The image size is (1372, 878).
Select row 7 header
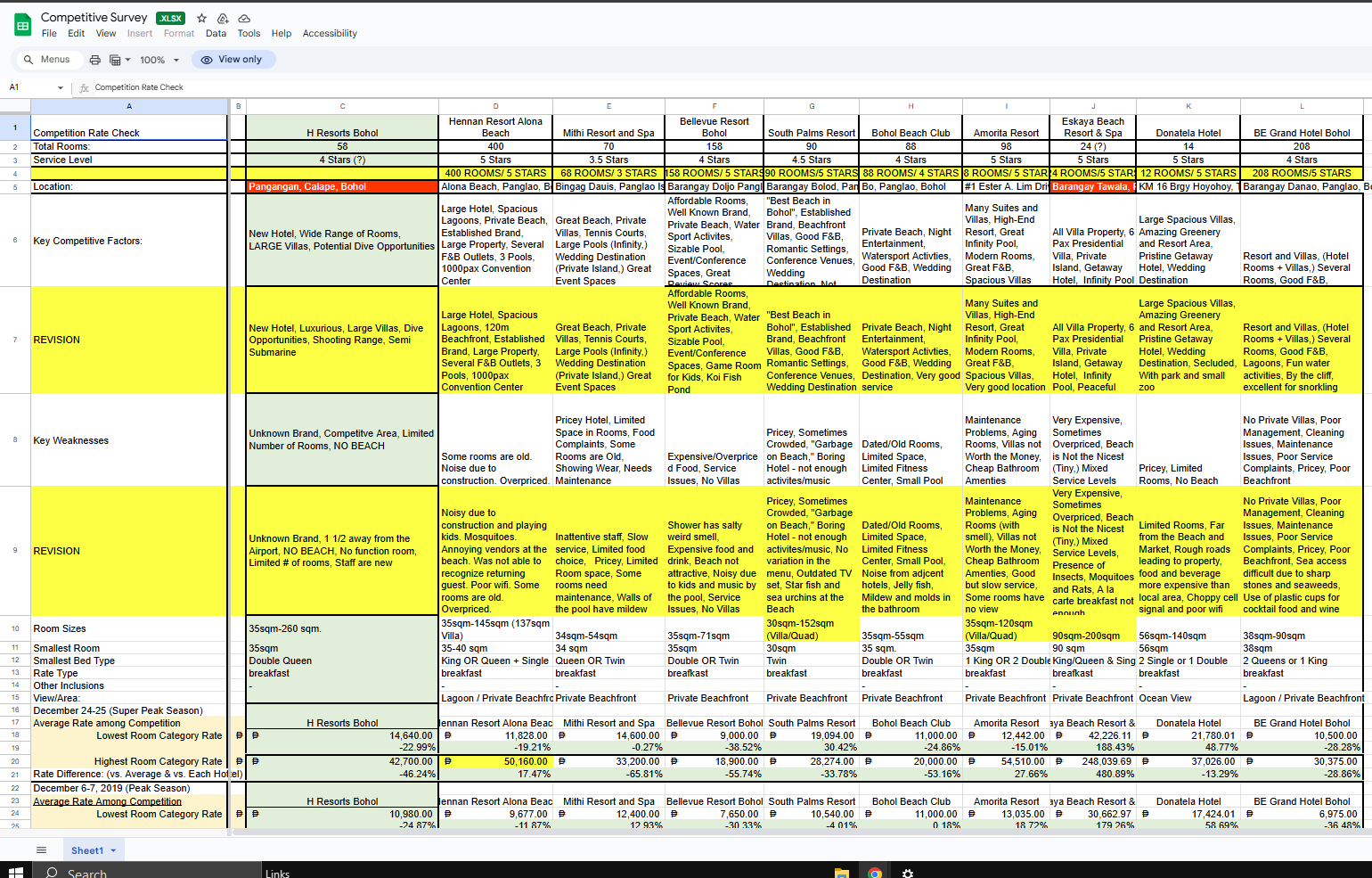(15, 340)
